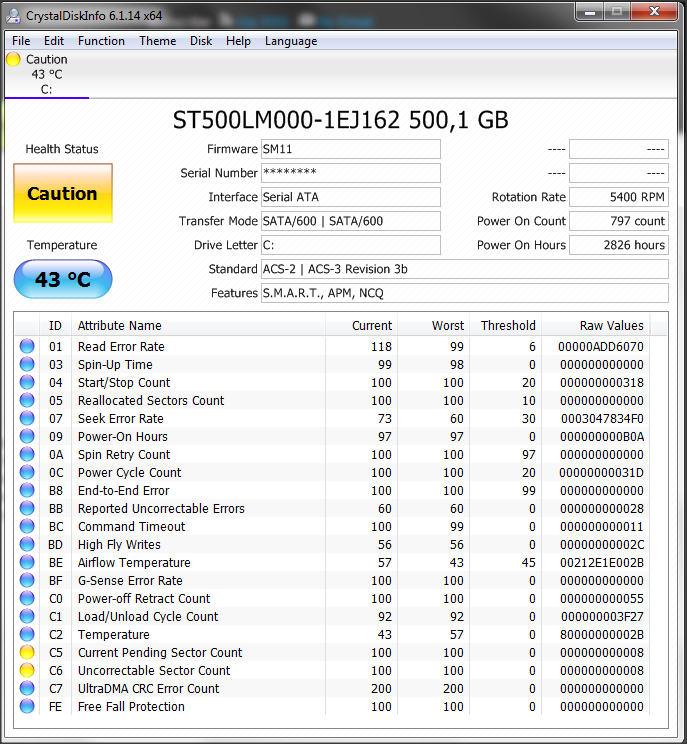Click status icon of Reallocated Sectors Count
This screenshot has height=744, width=687.
pos(27,400)
